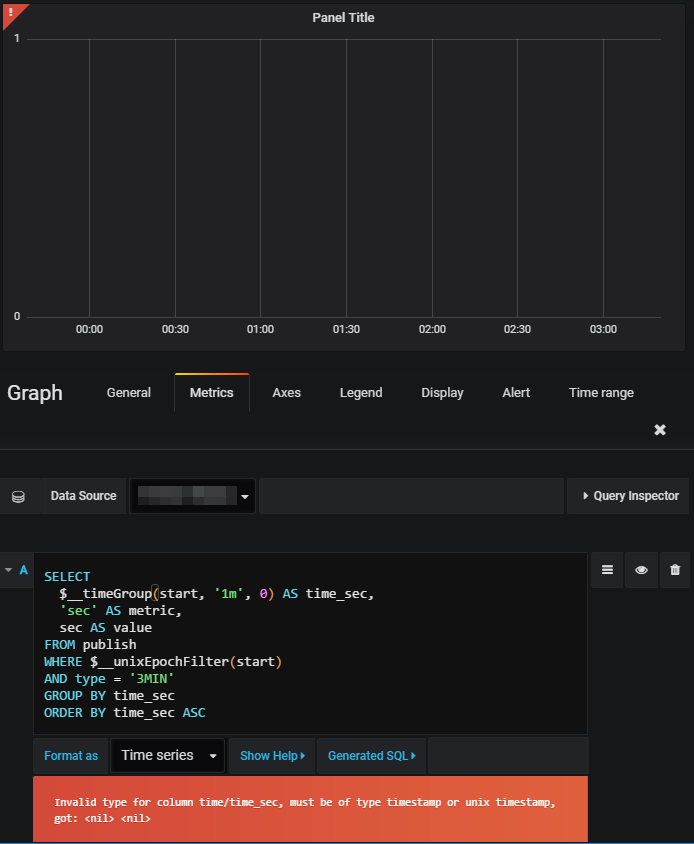Viewport: 694px width, 844px height.
Task: Delete query A using the trash icon
Action: (675, 569)
